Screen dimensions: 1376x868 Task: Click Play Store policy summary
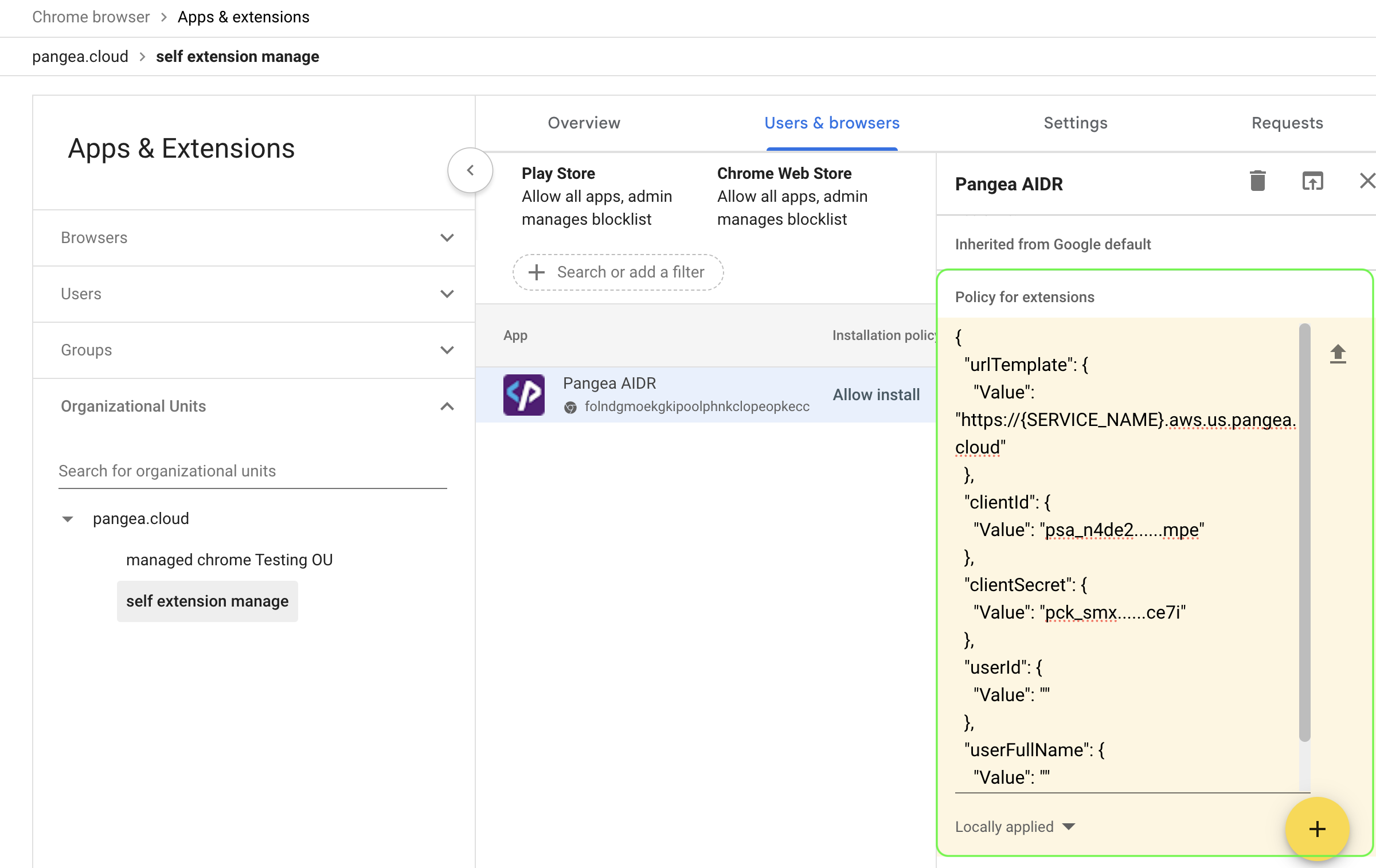(x=597, y=197)
